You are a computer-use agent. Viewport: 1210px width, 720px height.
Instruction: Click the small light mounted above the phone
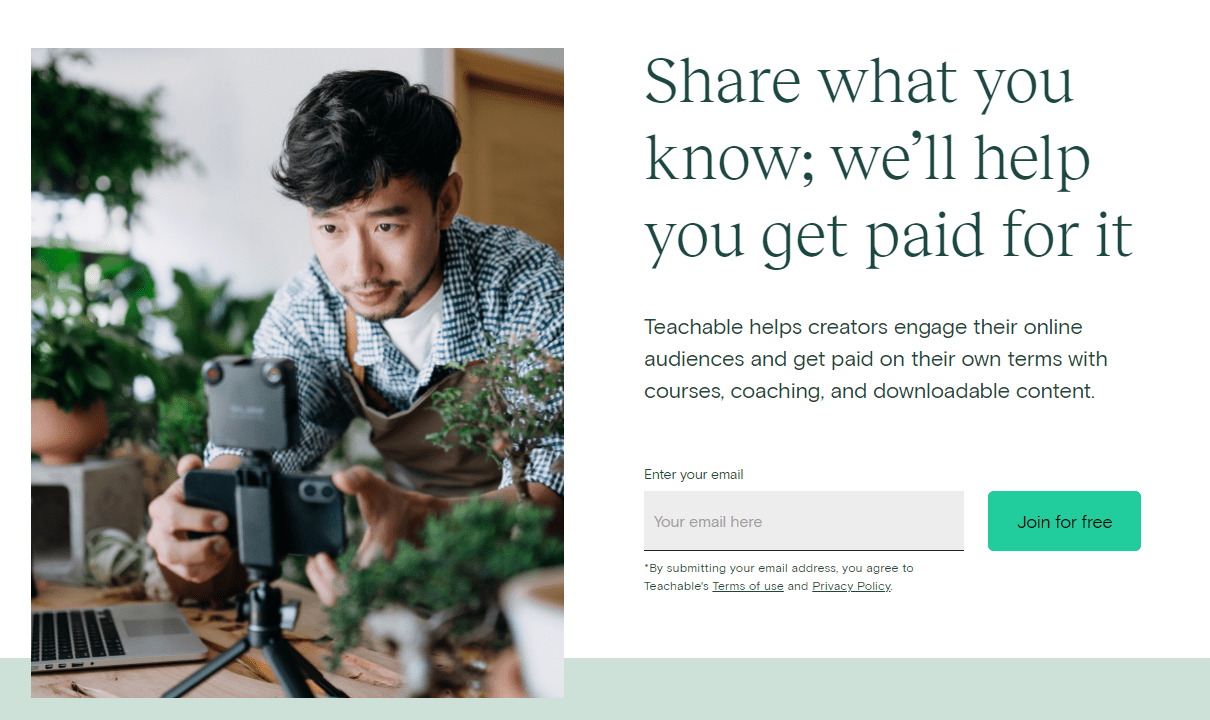(x=250, y=403)
